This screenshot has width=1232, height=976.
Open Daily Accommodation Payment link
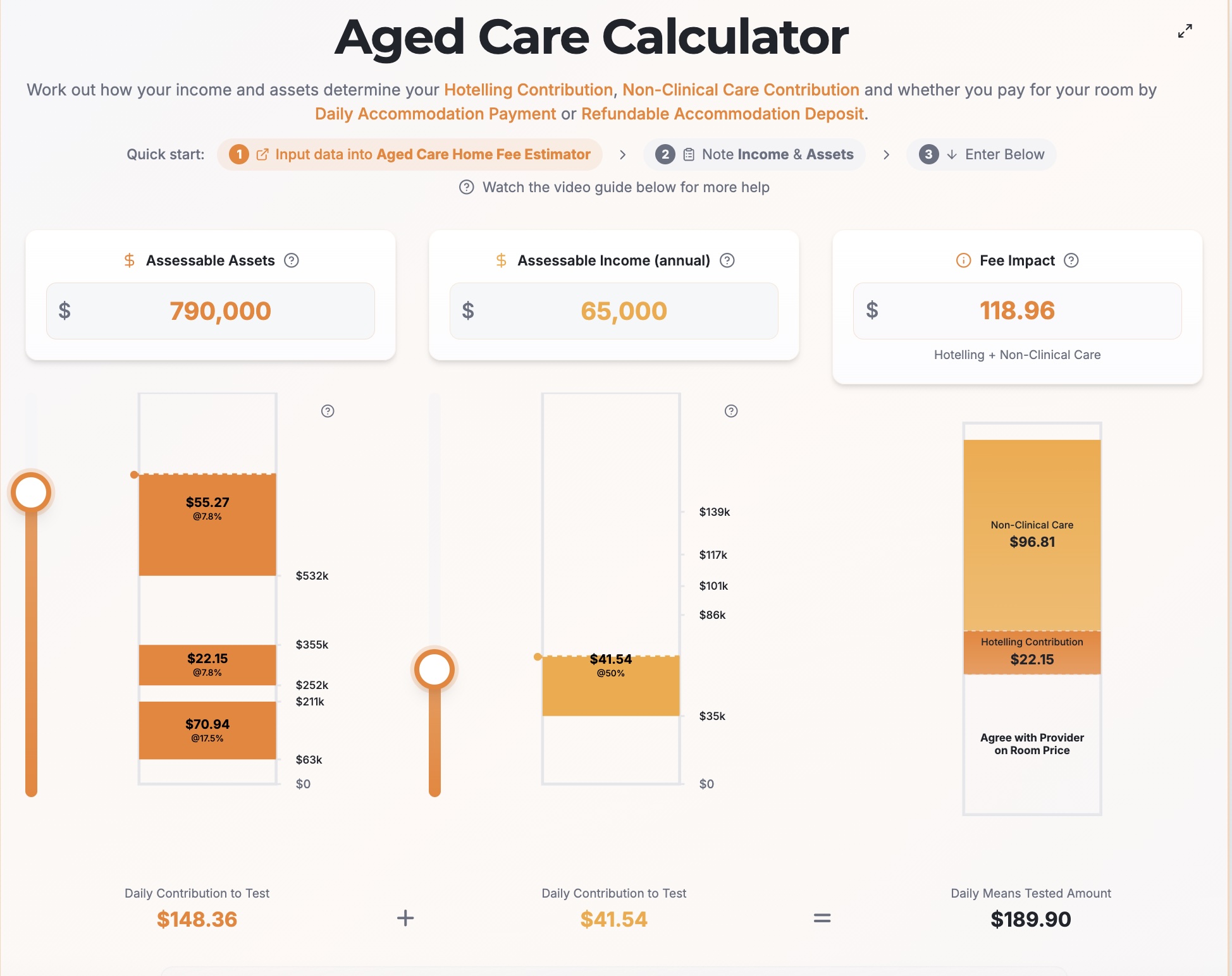[435, 114]
